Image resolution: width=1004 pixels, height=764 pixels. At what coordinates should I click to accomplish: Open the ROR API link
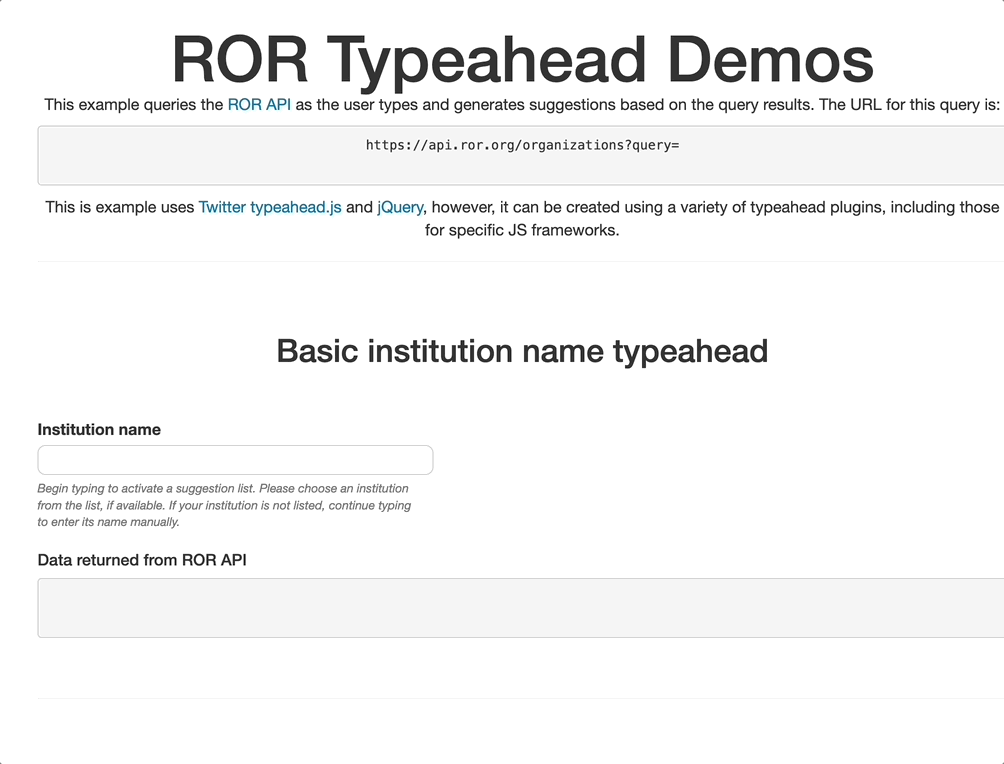[x=259, y=105]
